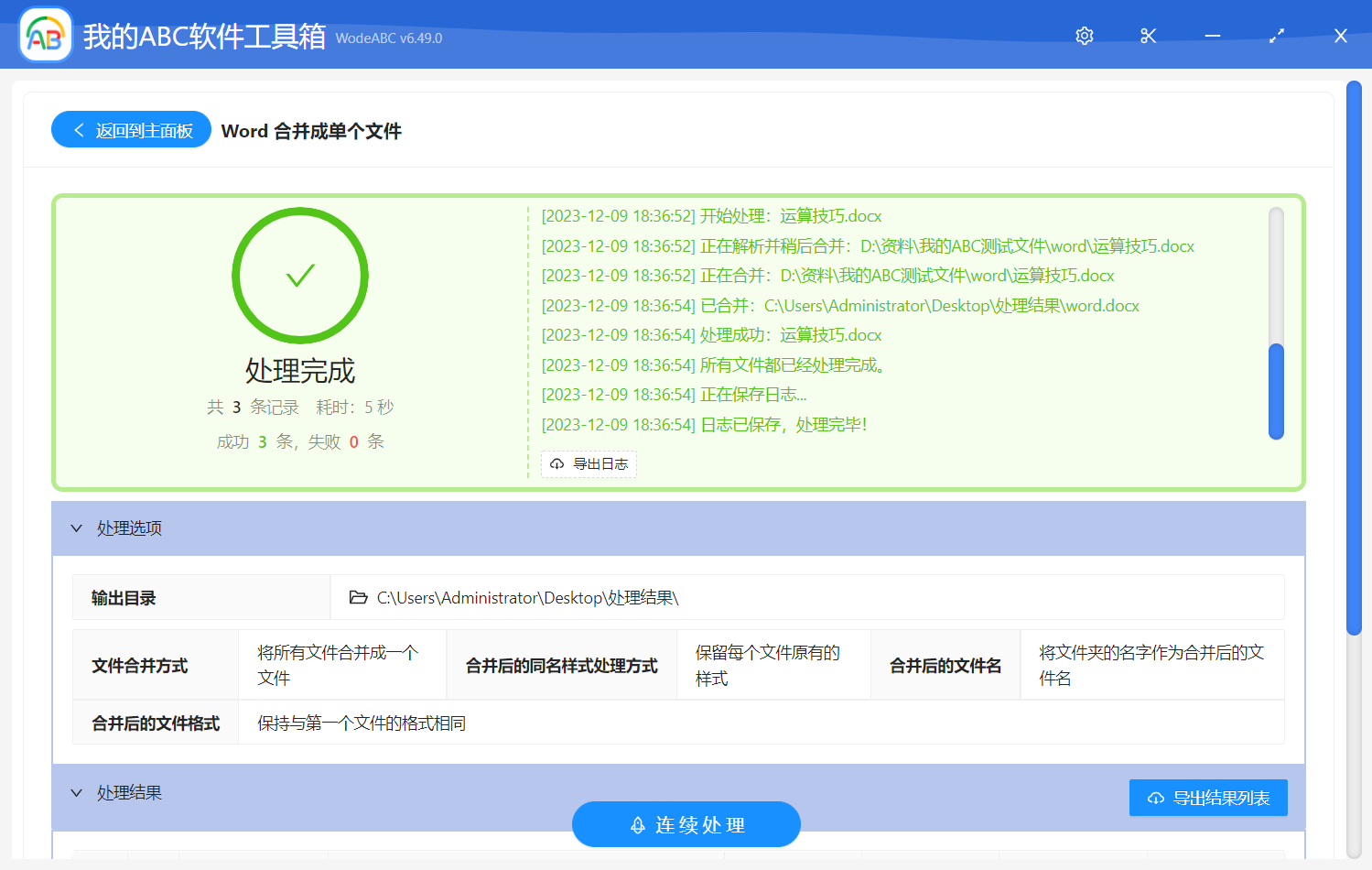
Task: Click the AB app logo icon
Action: pos(46,36)
